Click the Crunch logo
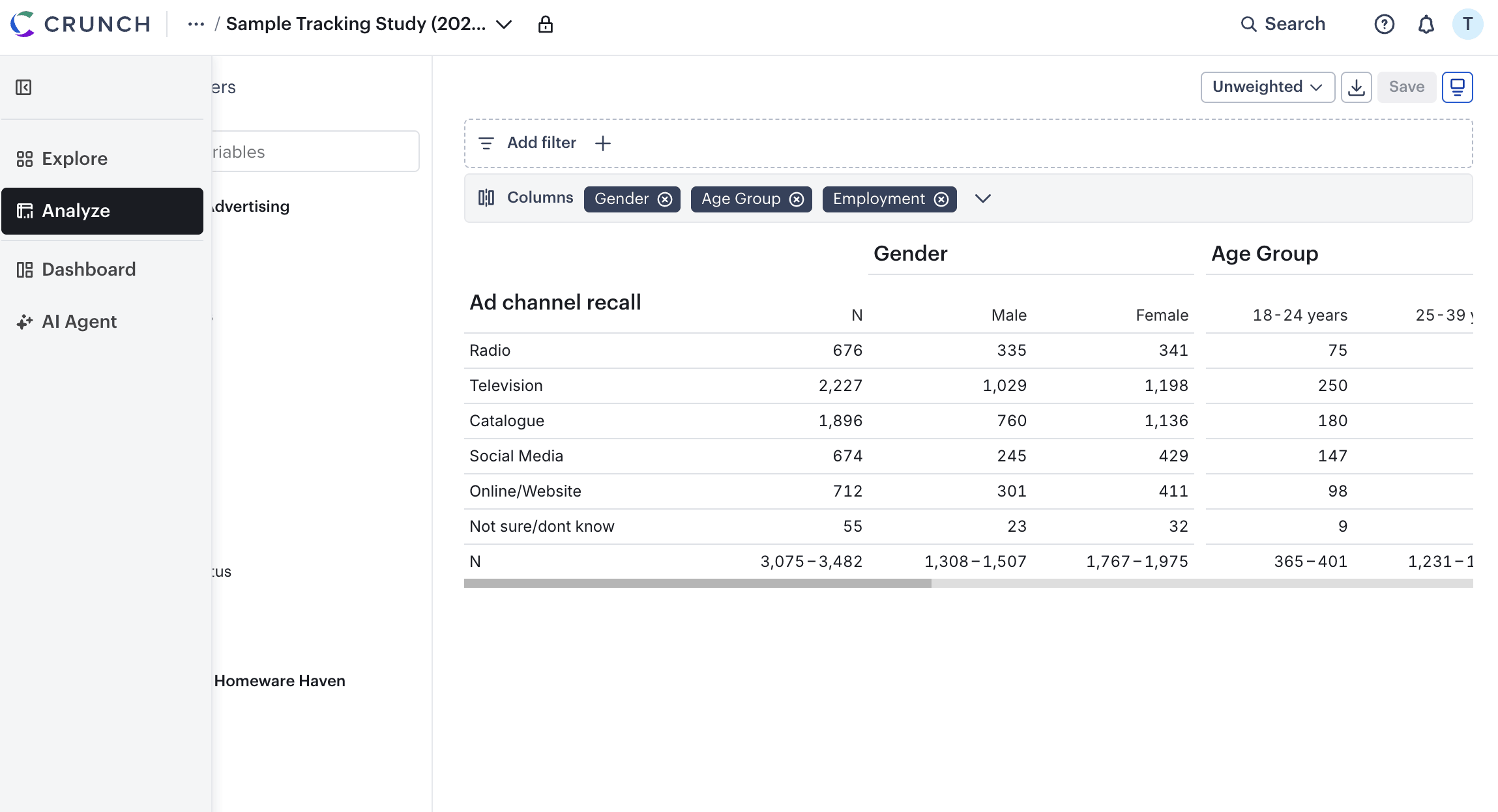This screenshot has height=812, width=1498. 81,24
